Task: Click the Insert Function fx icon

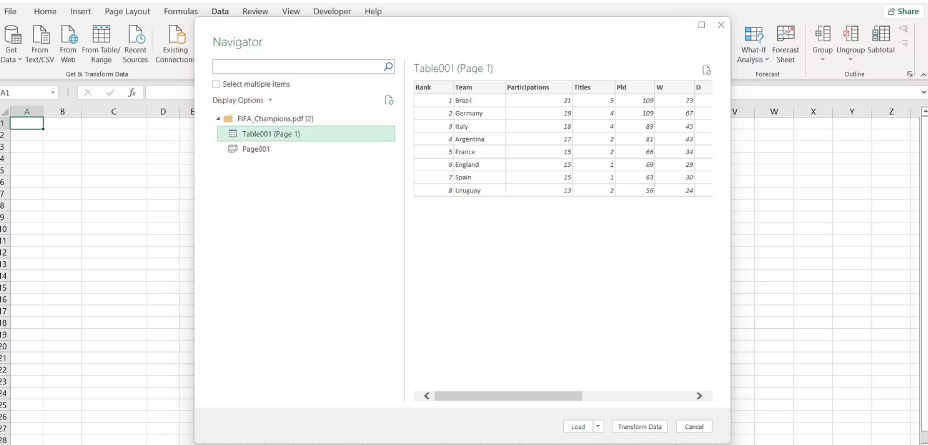Action: tap(132, 92)
